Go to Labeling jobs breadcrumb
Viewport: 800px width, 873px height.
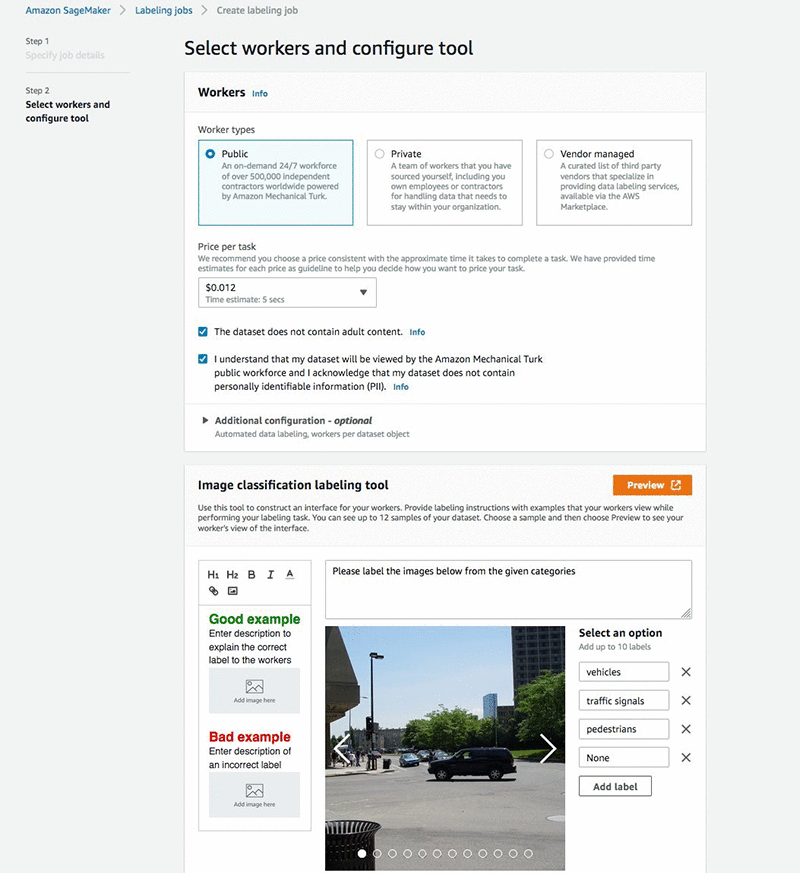click(164, 10)
